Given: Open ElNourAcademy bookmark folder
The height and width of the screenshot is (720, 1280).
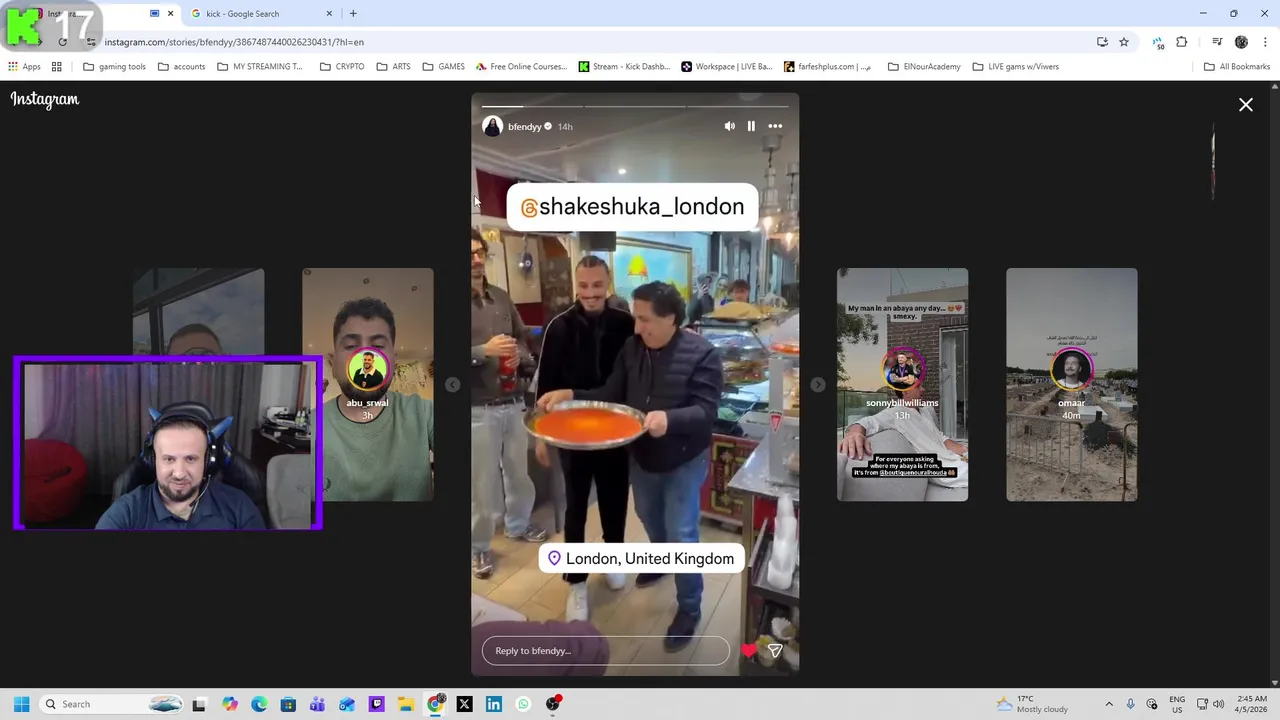Looking at the screenshot, I should coord(924,67).
